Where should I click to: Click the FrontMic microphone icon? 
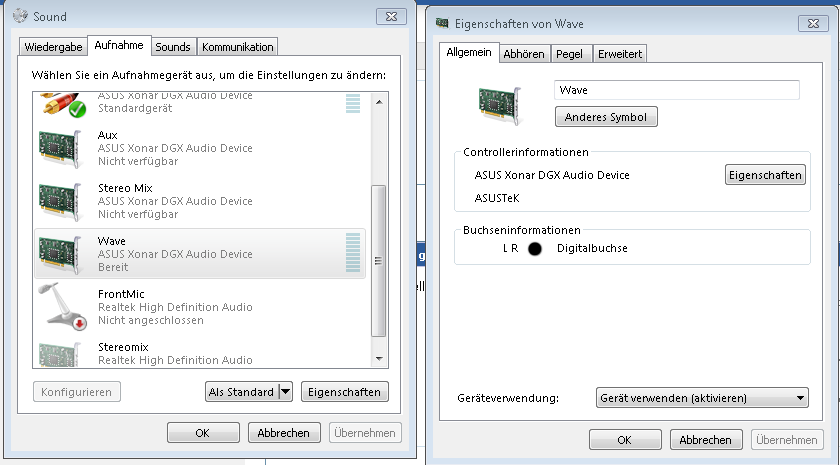63,306
